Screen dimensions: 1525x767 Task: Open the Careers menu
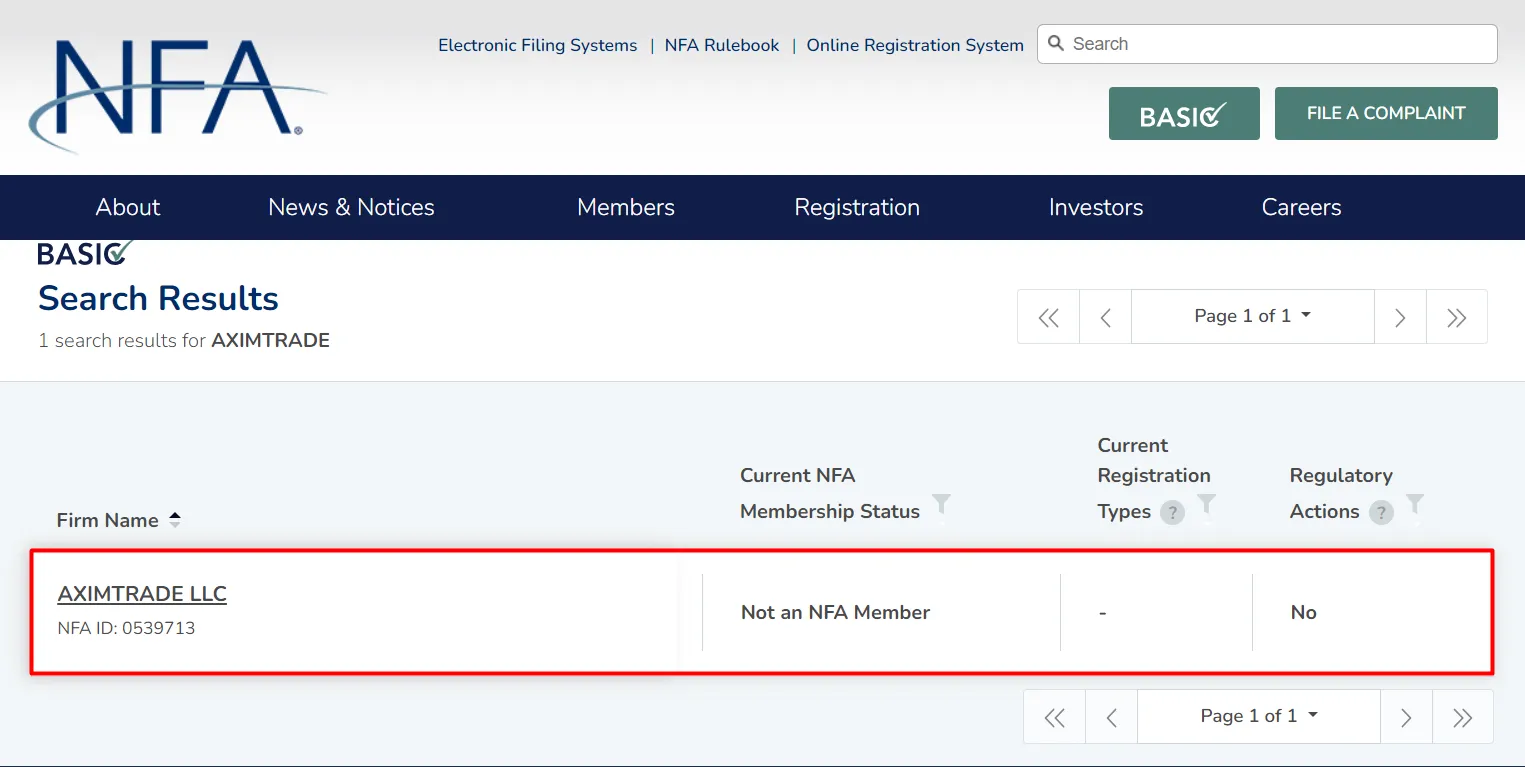point(1301,207)
